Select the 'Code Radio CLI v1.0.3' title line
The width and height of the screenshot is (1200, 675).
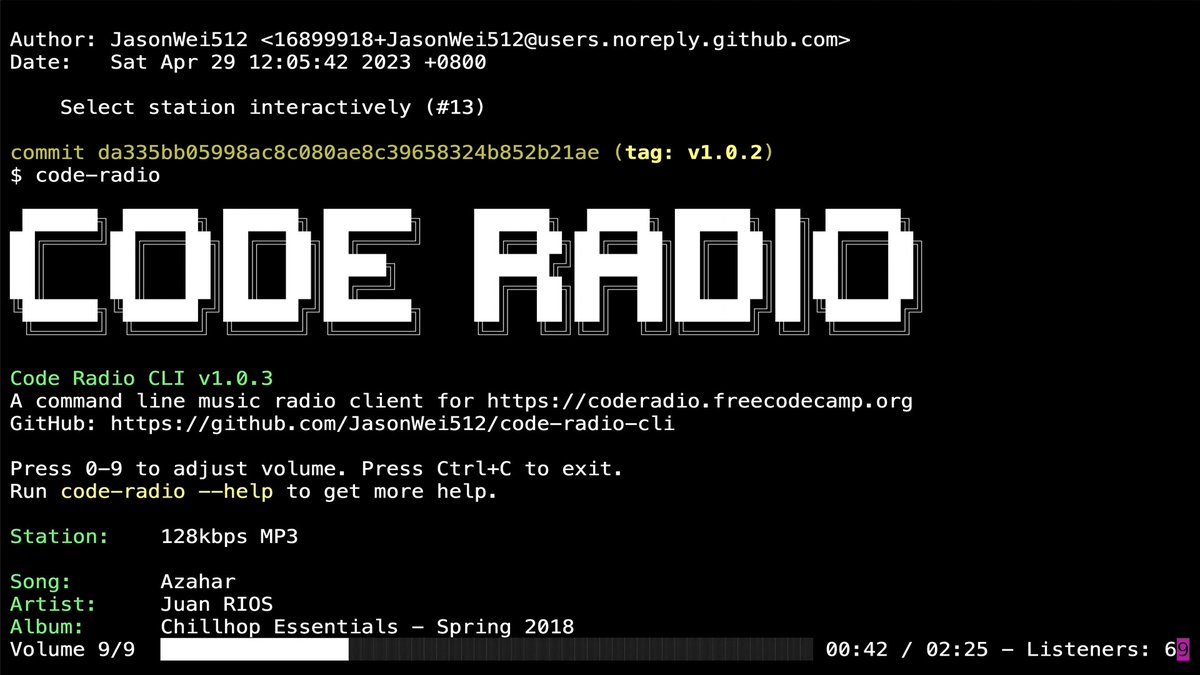(x=141, y=379)
